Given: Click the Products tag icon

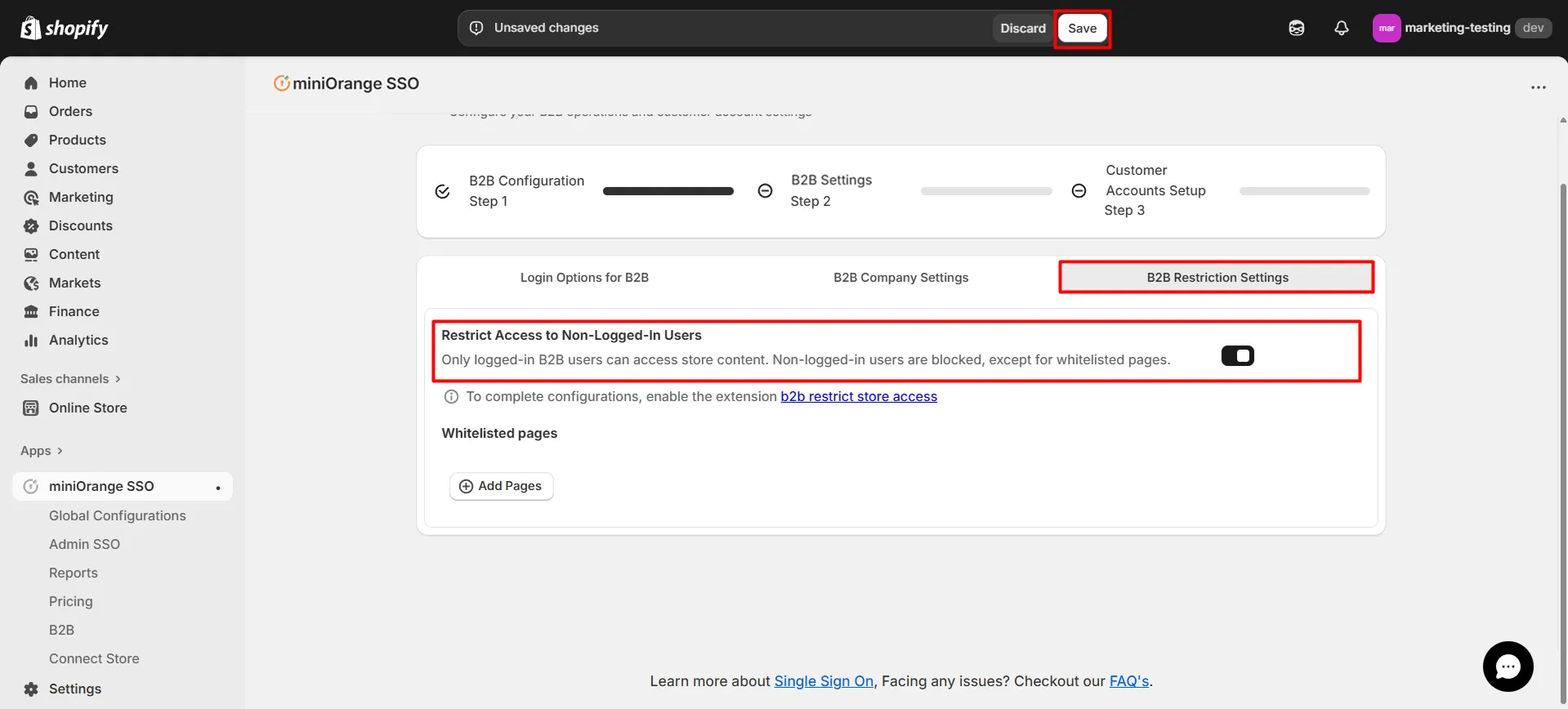Looking at the screenshot, I should (31, 140).
